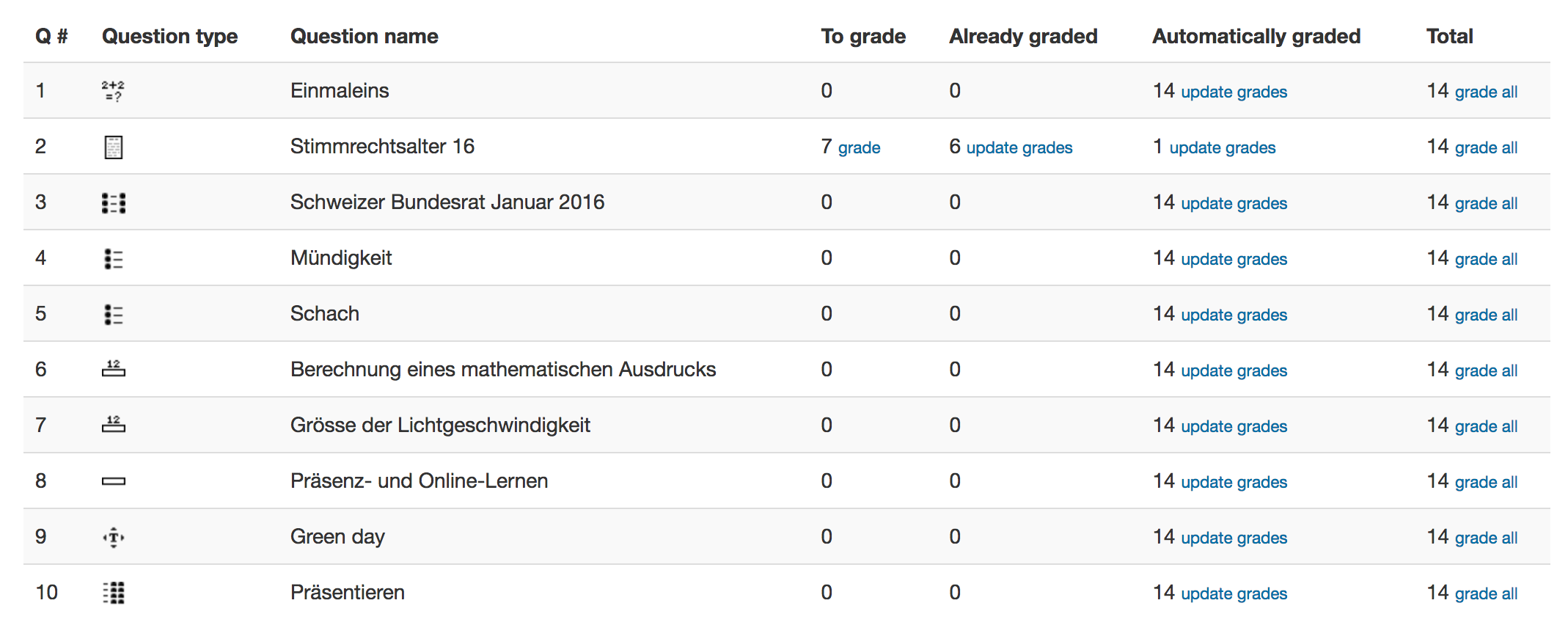Select grade all for Präsenz- und Online-Lernen

tap(1486, 482)
